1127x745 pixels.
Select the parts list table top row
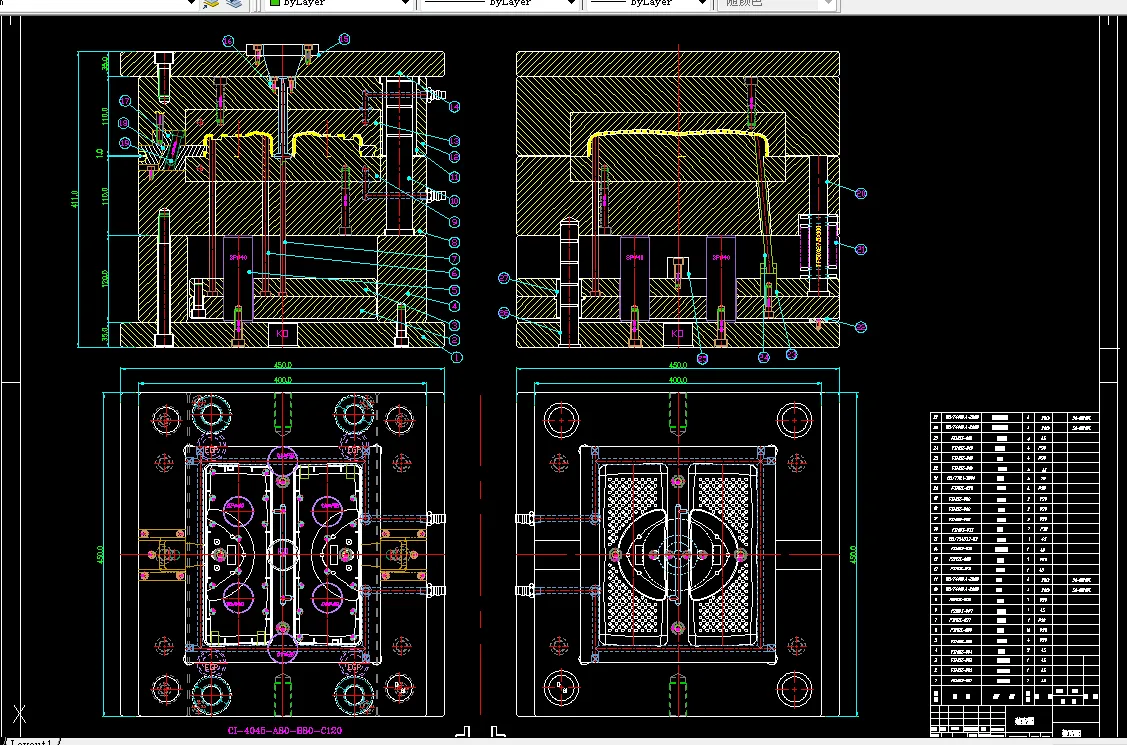[1014, 417]
